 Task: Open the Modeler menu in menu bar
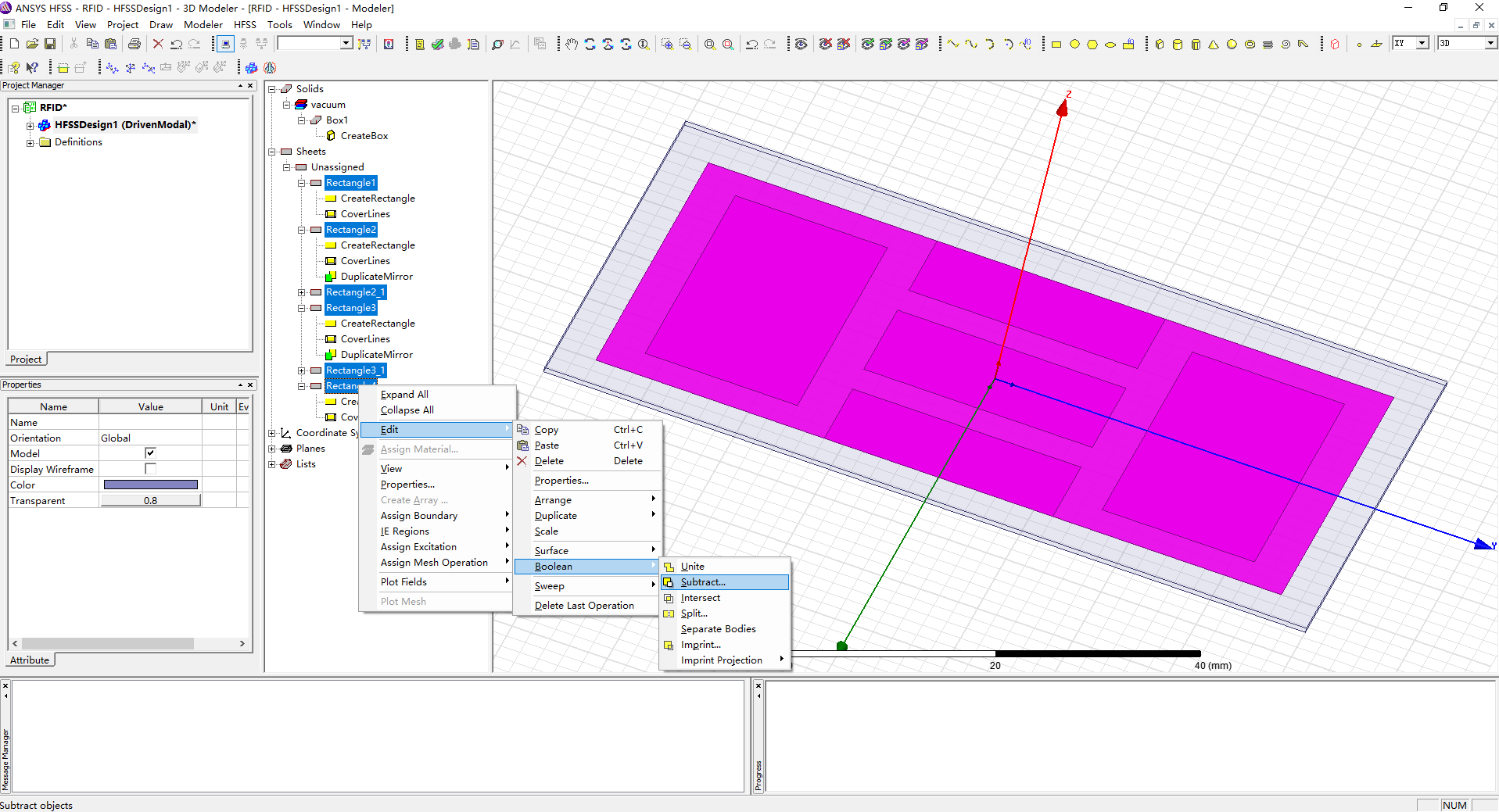tap(203, 25)
